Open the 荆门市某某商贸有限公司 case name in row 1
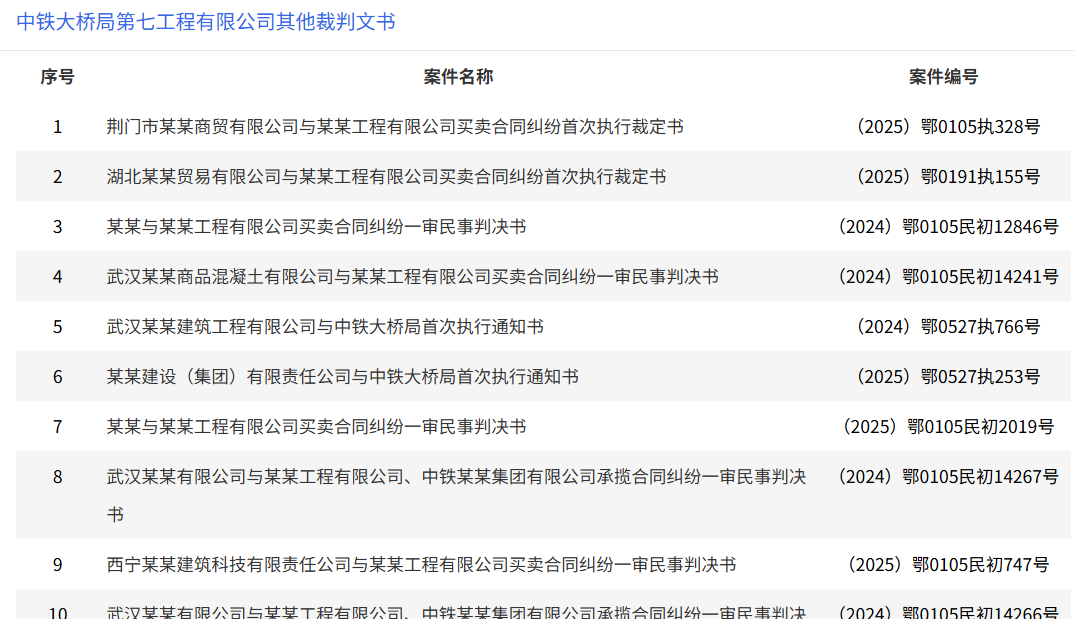Image resolution: width=1074 pixels, height=619 pixels. tap(395, 127)
